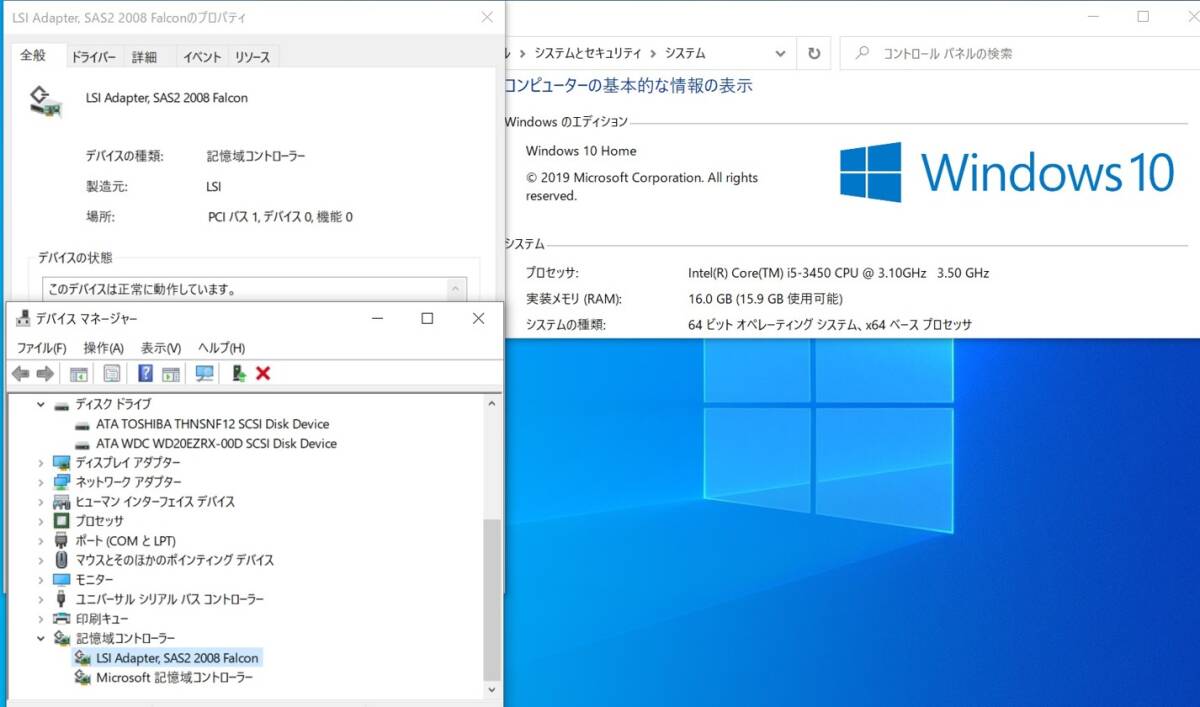This screenshot has width=1200, height=707.
Task: Click the Device Manager tree scrollbar down arrow
Action: click(x=491, y=689)
